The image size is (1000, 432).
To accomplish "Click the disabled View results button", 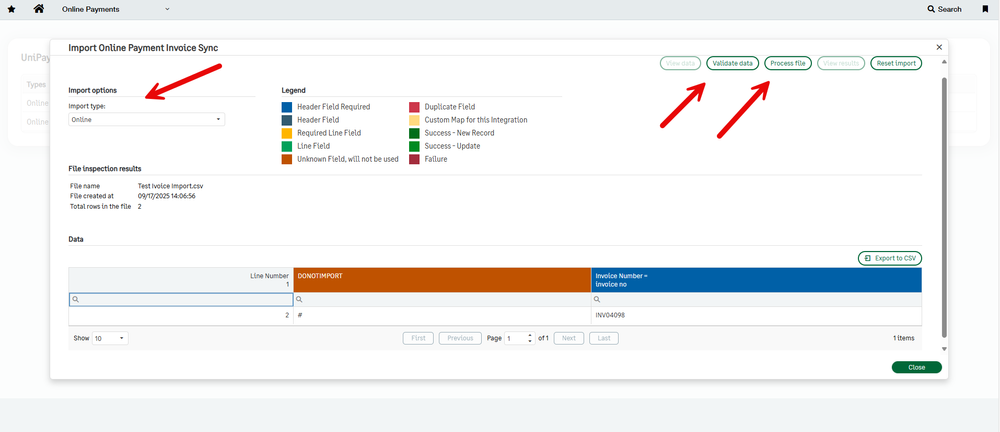I will (841, 63).
